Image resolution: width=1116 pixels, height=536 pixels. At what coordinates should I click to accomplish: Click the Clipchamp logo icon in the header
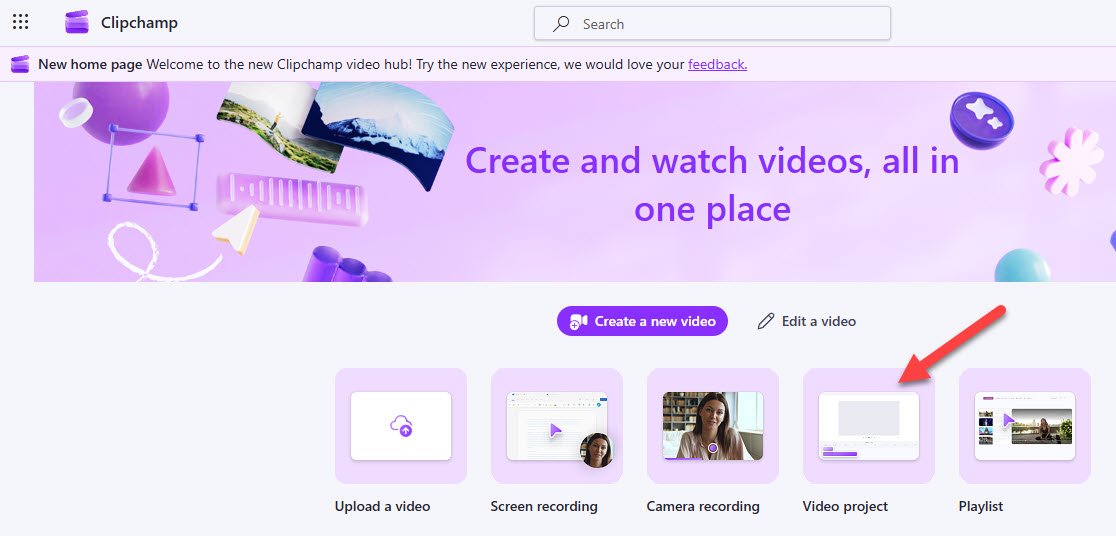coord(77,23)
